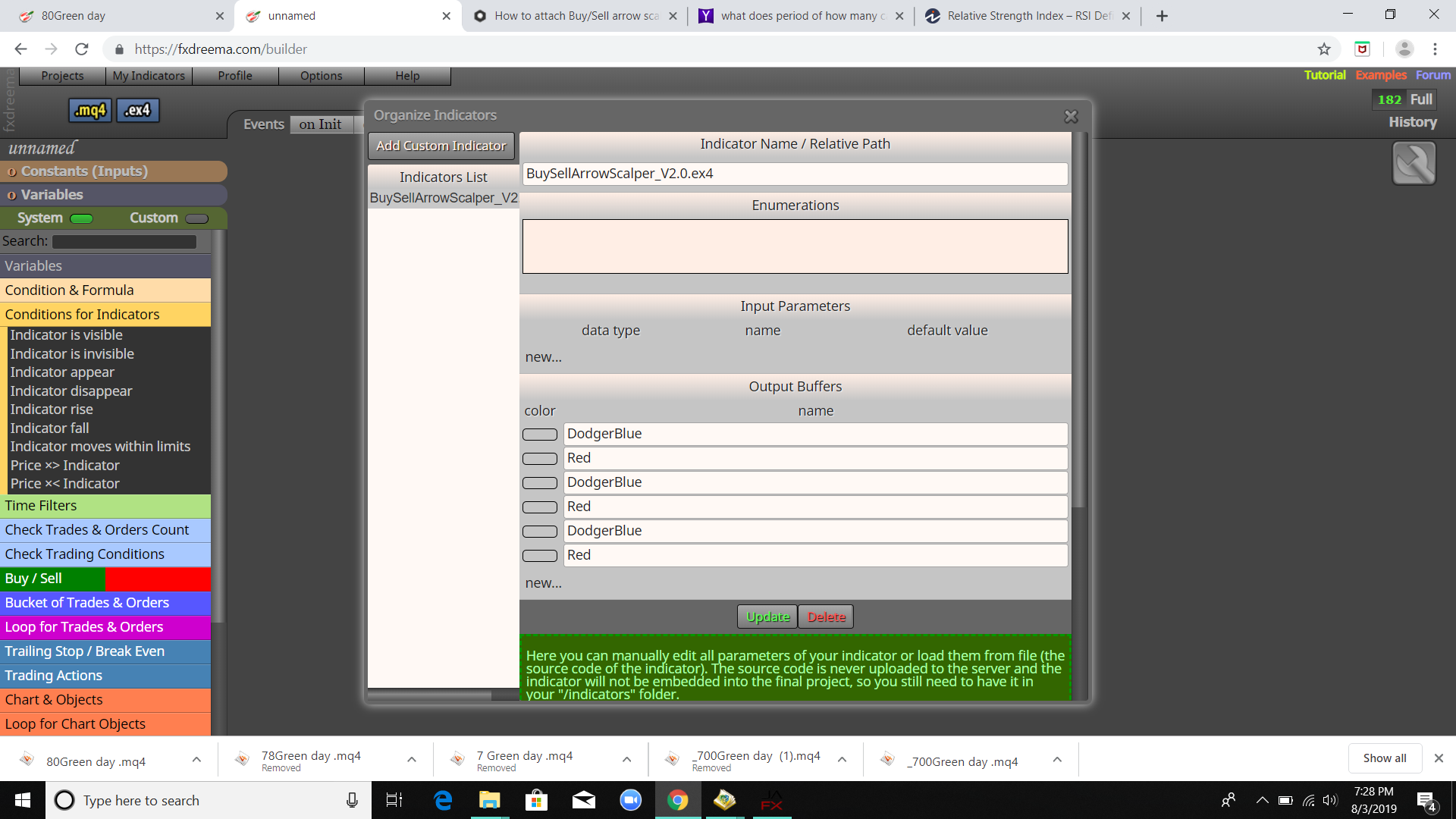Click Add Custom Indicator button
Screen dimensions: 1456x819
(x=441, y=146)
